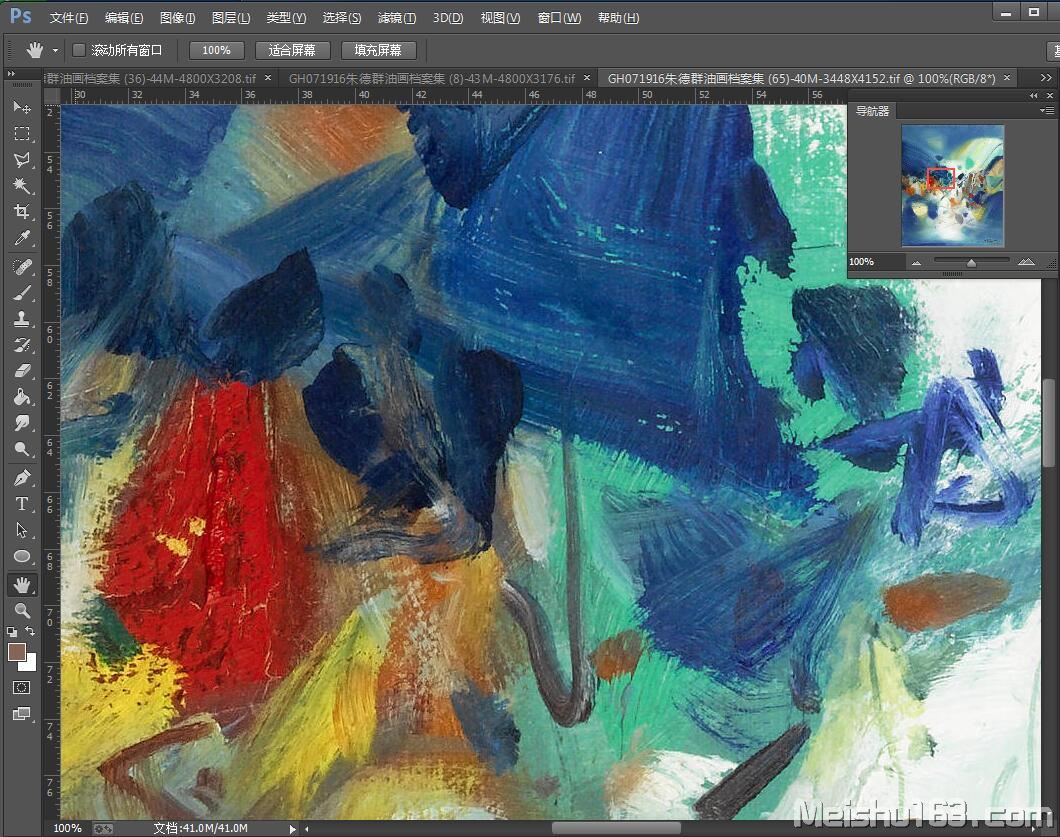The image size is (1060, 837).
Task: Select the Pen tool
Action: tap(22, 478)
